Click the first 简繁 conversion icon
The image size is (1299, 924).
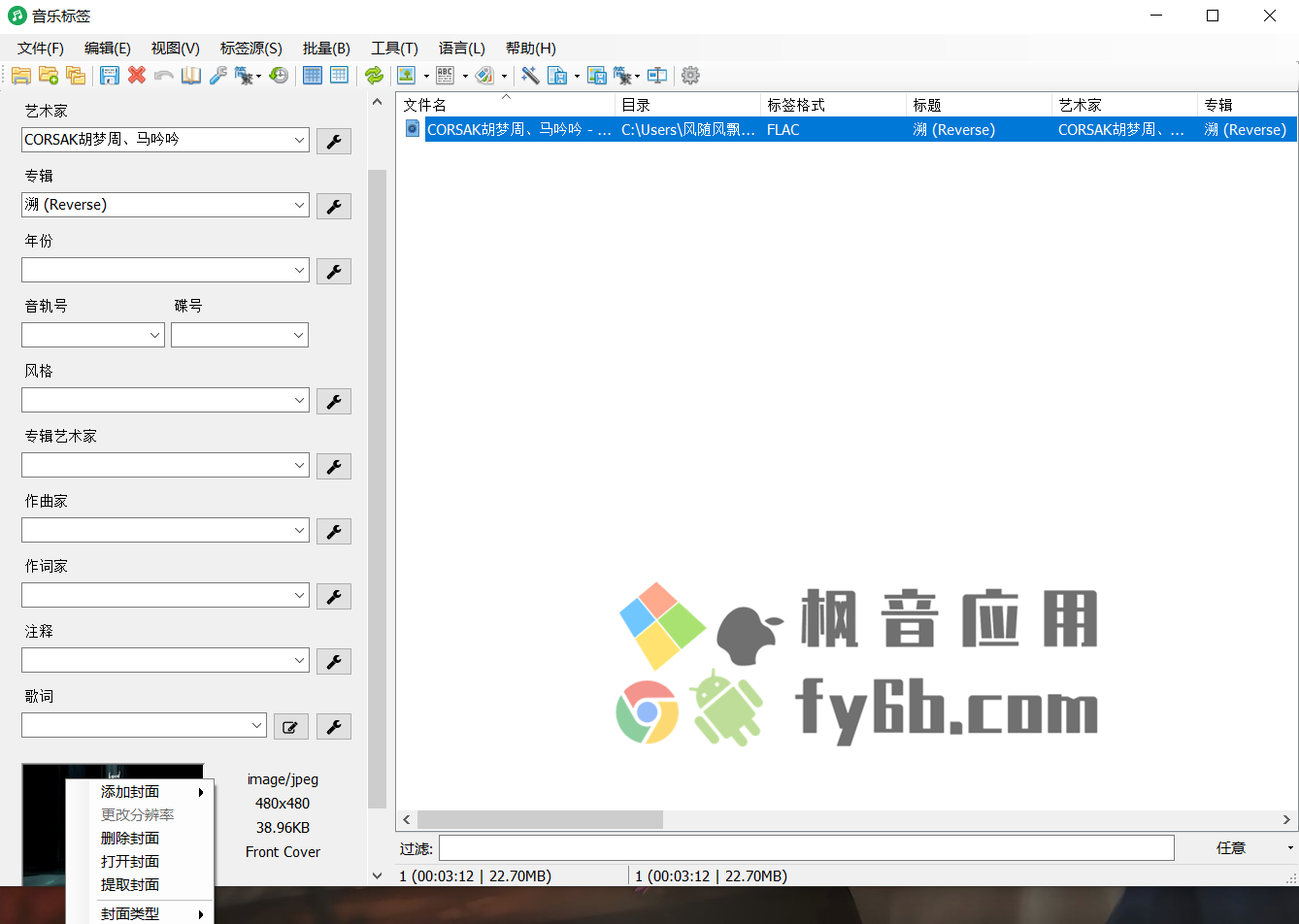[x=245, y=76]
